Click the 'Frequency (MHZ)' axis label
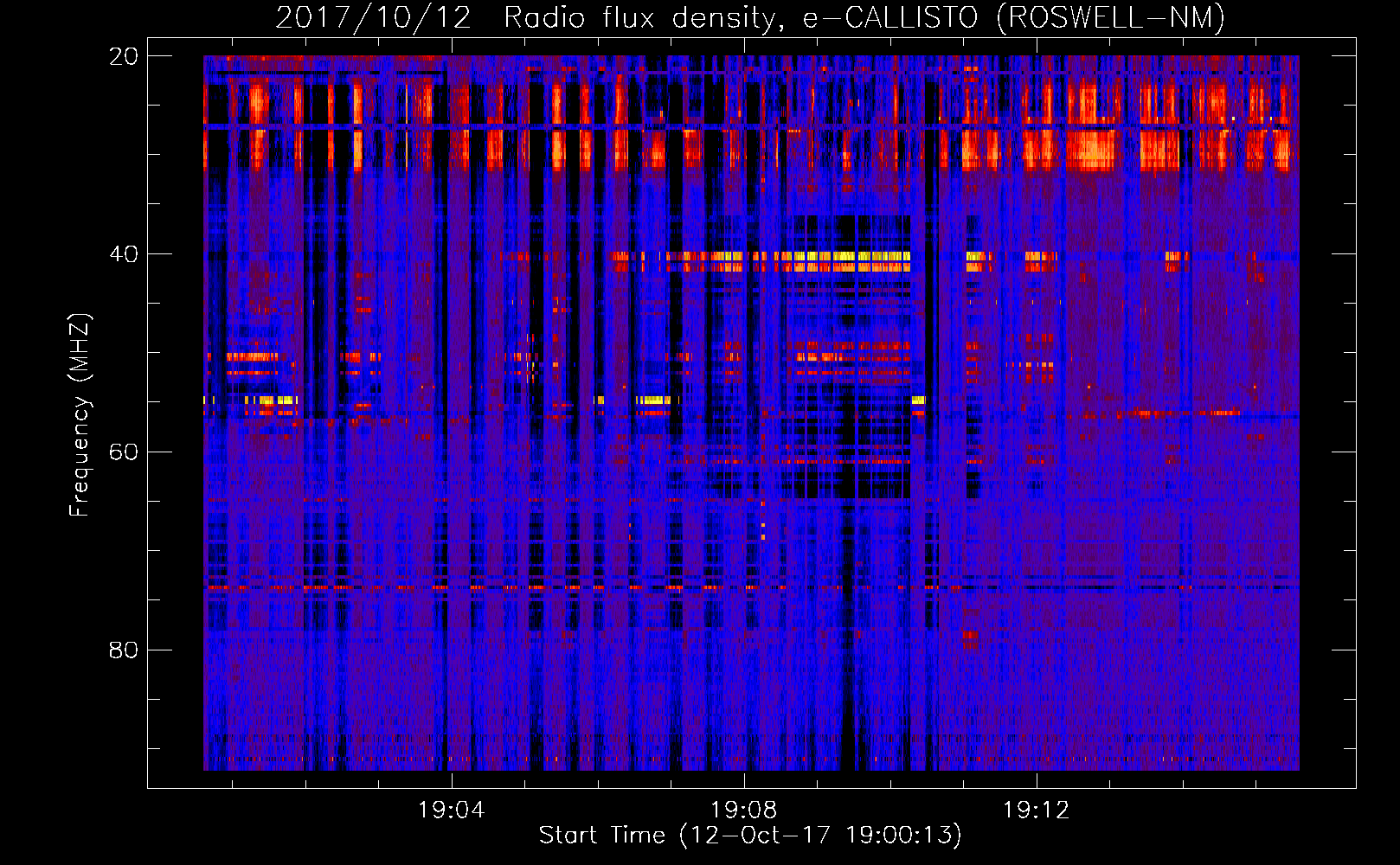Screen dimensions: 1400x865 (80, 415)
